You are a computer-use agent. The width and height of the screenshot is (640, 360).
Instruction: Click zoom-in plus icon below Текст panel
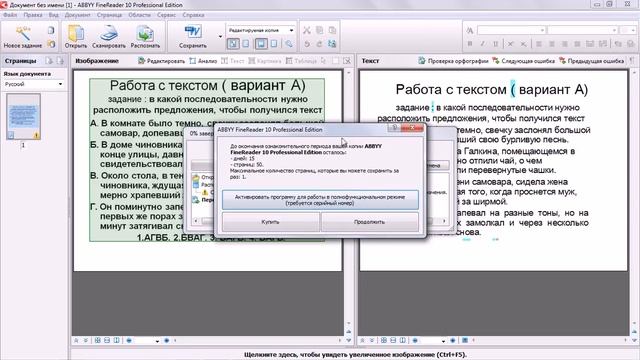pyautogui.click(x=453, y=340)
